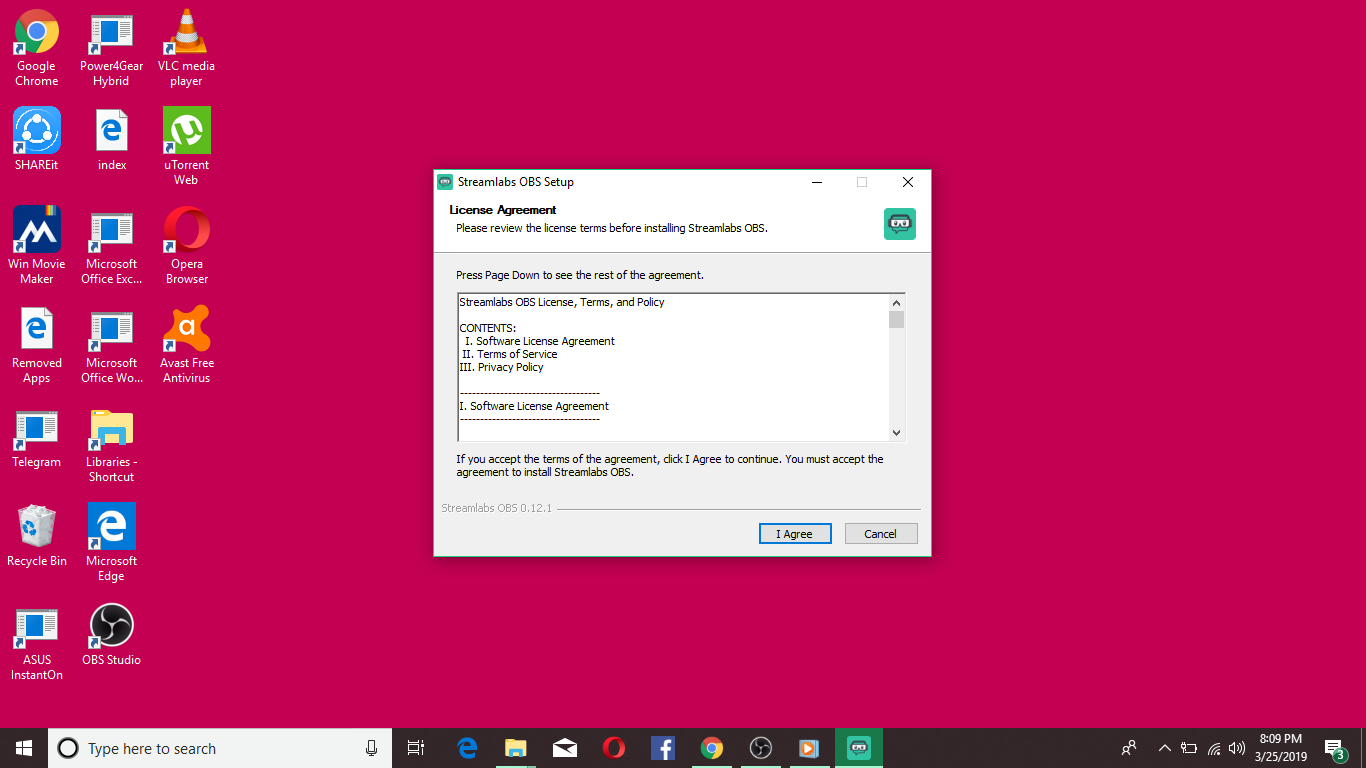
Task: Select the Removed Apps desktop file
Action: point(37,345)
